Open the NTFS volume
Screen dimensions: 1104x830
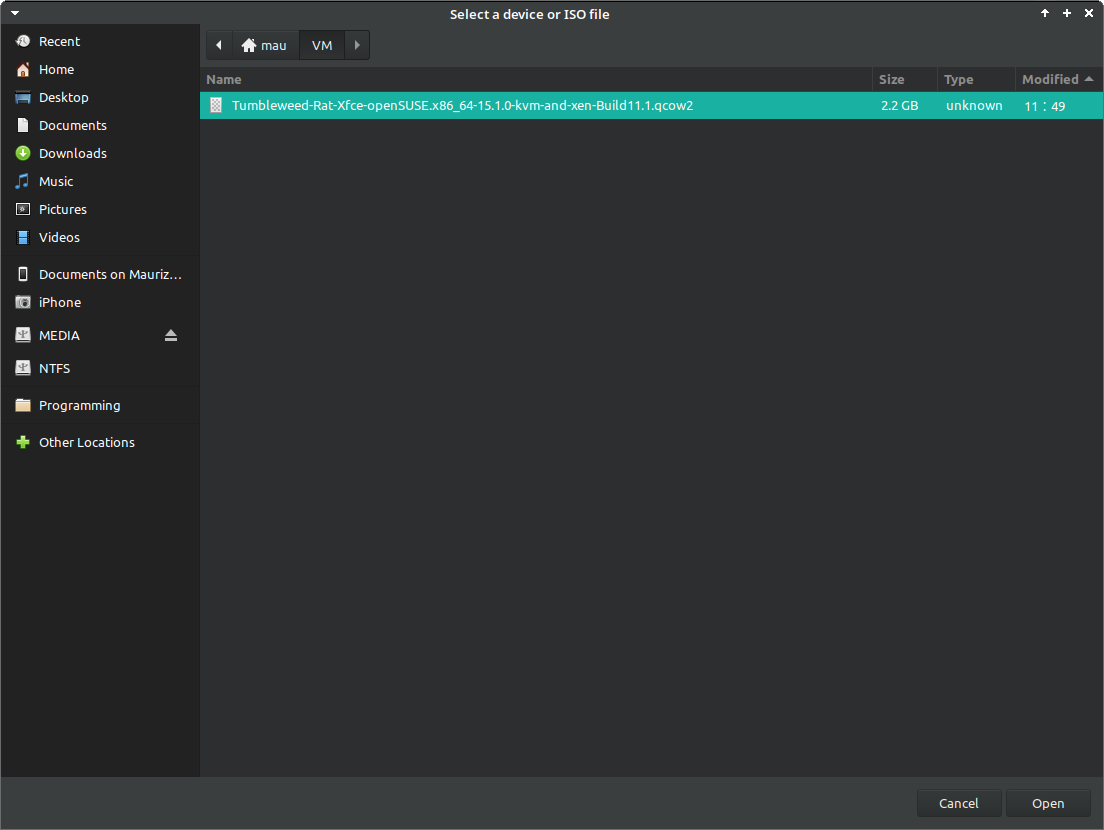[54, 368]
